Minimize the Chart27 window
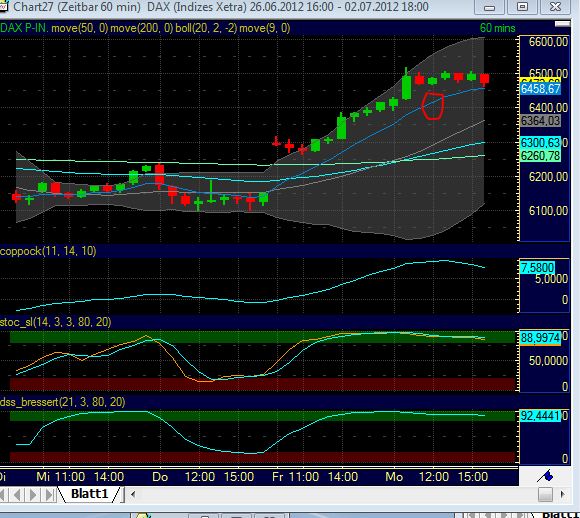 (x=489, y=7)
